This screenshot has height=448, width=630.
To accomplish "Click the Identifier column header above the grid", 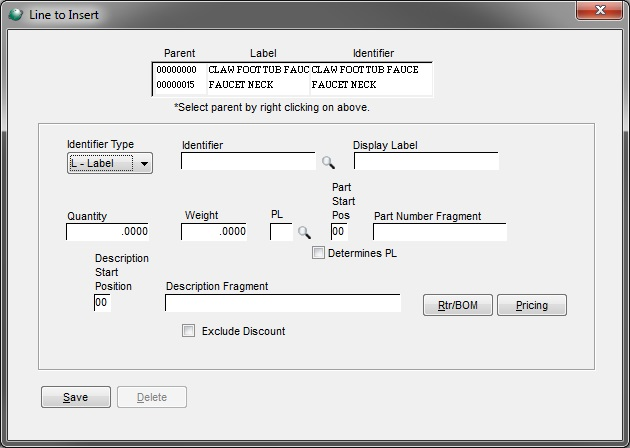I will (x=373, y=53).
